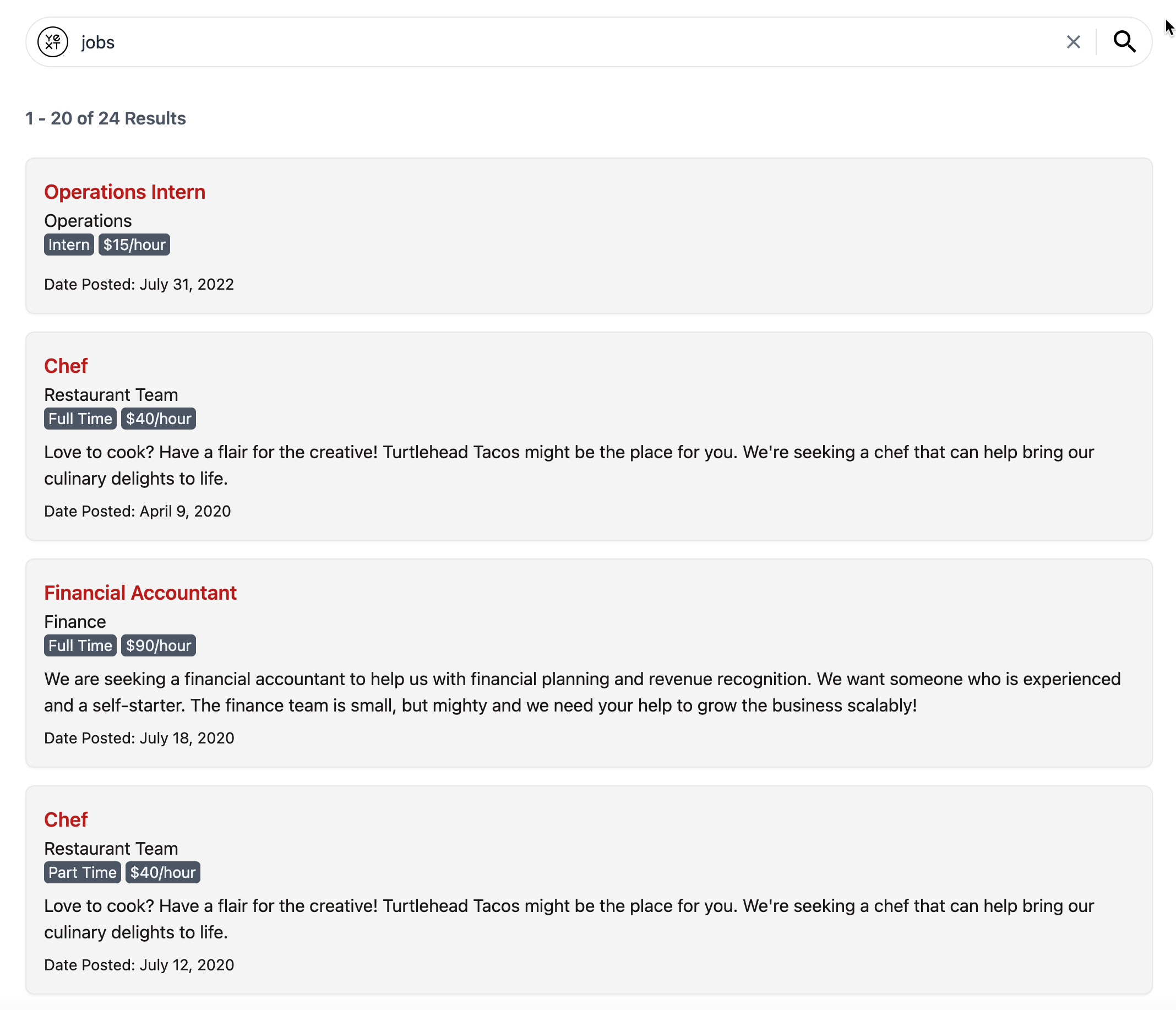This screenshot has height=1010, width=1176.
Task: Open the Financial Accountant job title
Action: pyautogui.click(x=140, y=593)
